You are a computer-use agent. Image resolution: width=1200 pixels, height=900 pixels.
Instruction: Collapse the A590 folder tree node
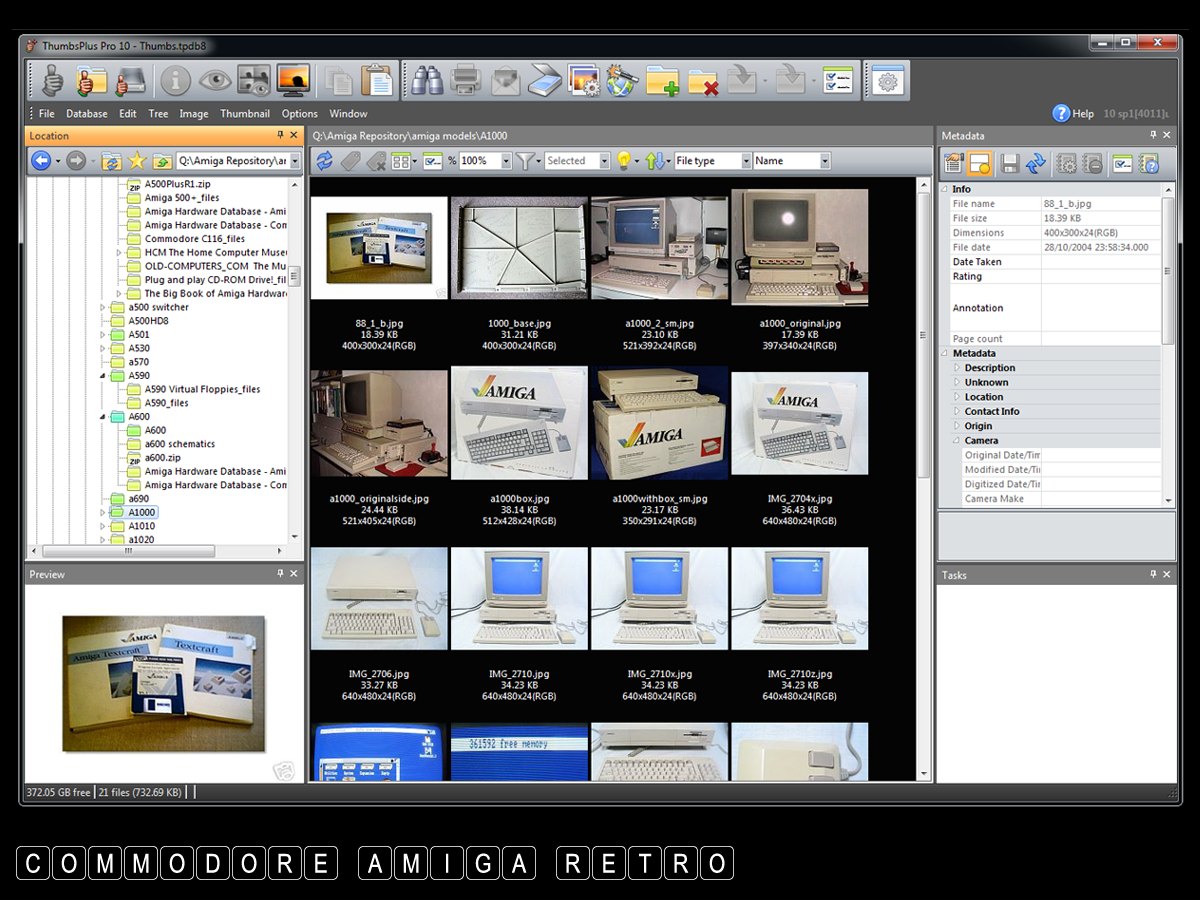pyautogui.click(x=103, y=376)
